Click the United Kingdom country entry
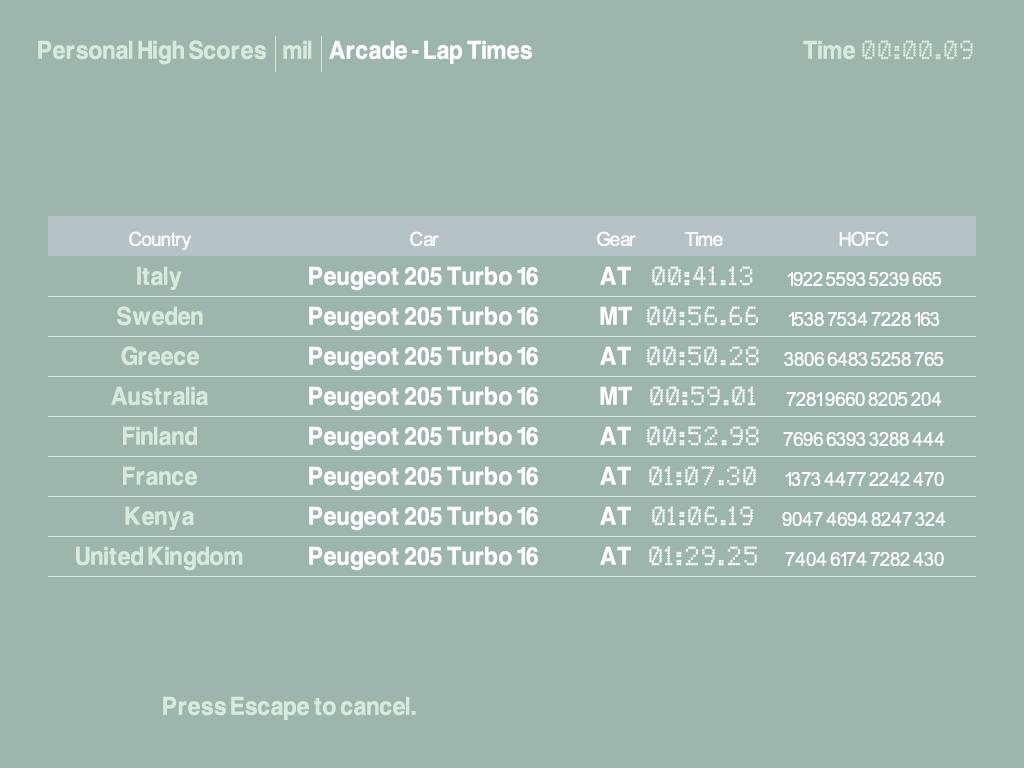1024x768 pixels. coord(159,557)
